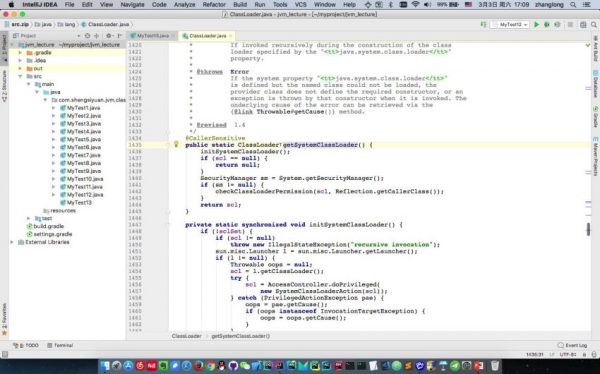
Task: Click getSystemClassLoader() in the breadcrumb bar
Action: (x=240, y=336)
